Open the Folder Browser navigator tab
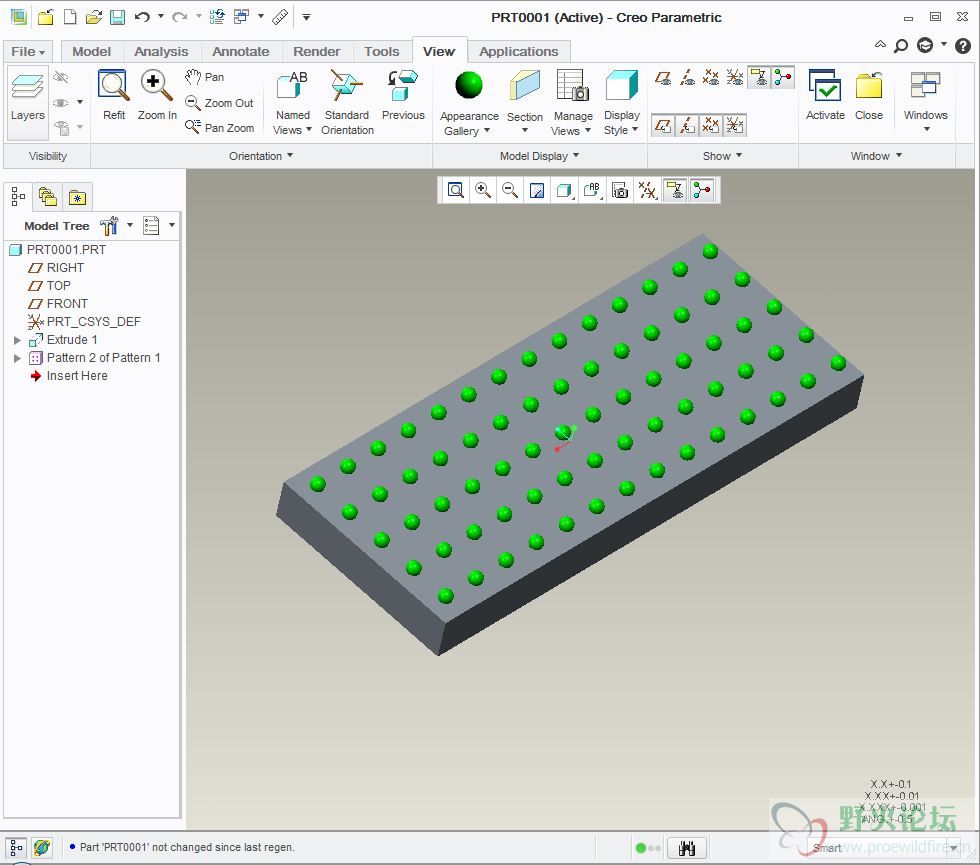This screenshot has height=865, width=980. click(x=48, y=198)
